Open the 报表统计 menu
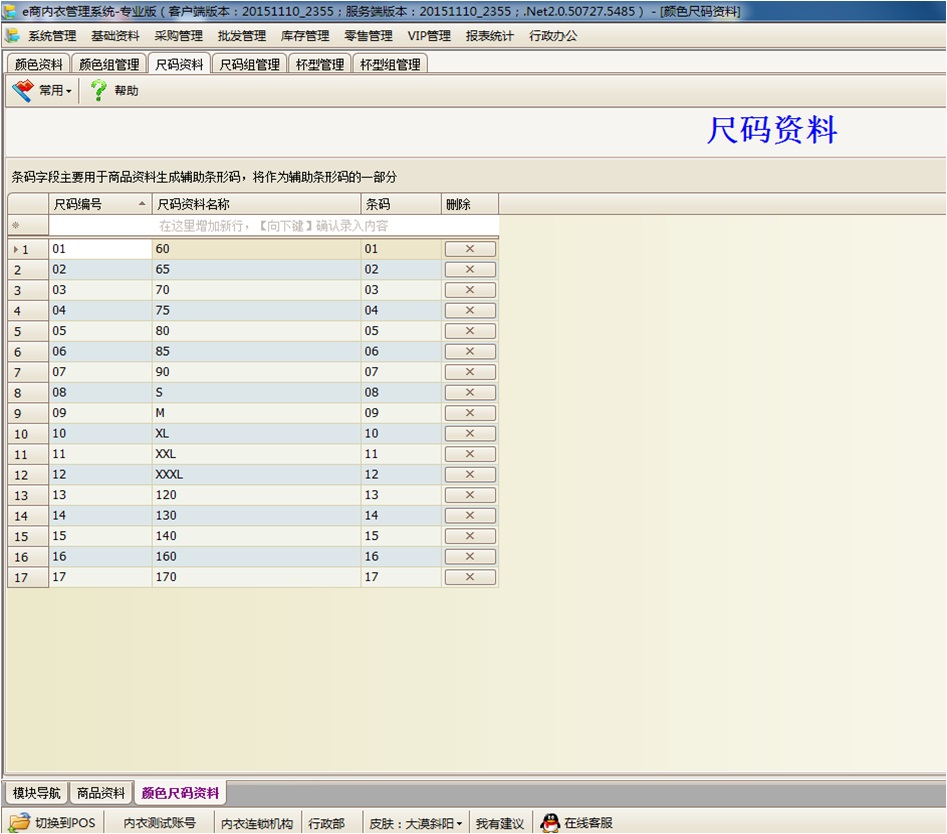Image resolution: width=947 pixels, height=834 pixels. (x=490, y=36)
